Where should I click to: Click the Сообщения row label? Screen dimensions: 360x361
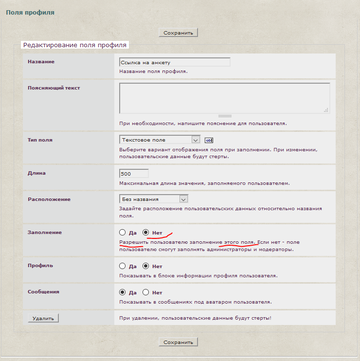pos(43,292)
